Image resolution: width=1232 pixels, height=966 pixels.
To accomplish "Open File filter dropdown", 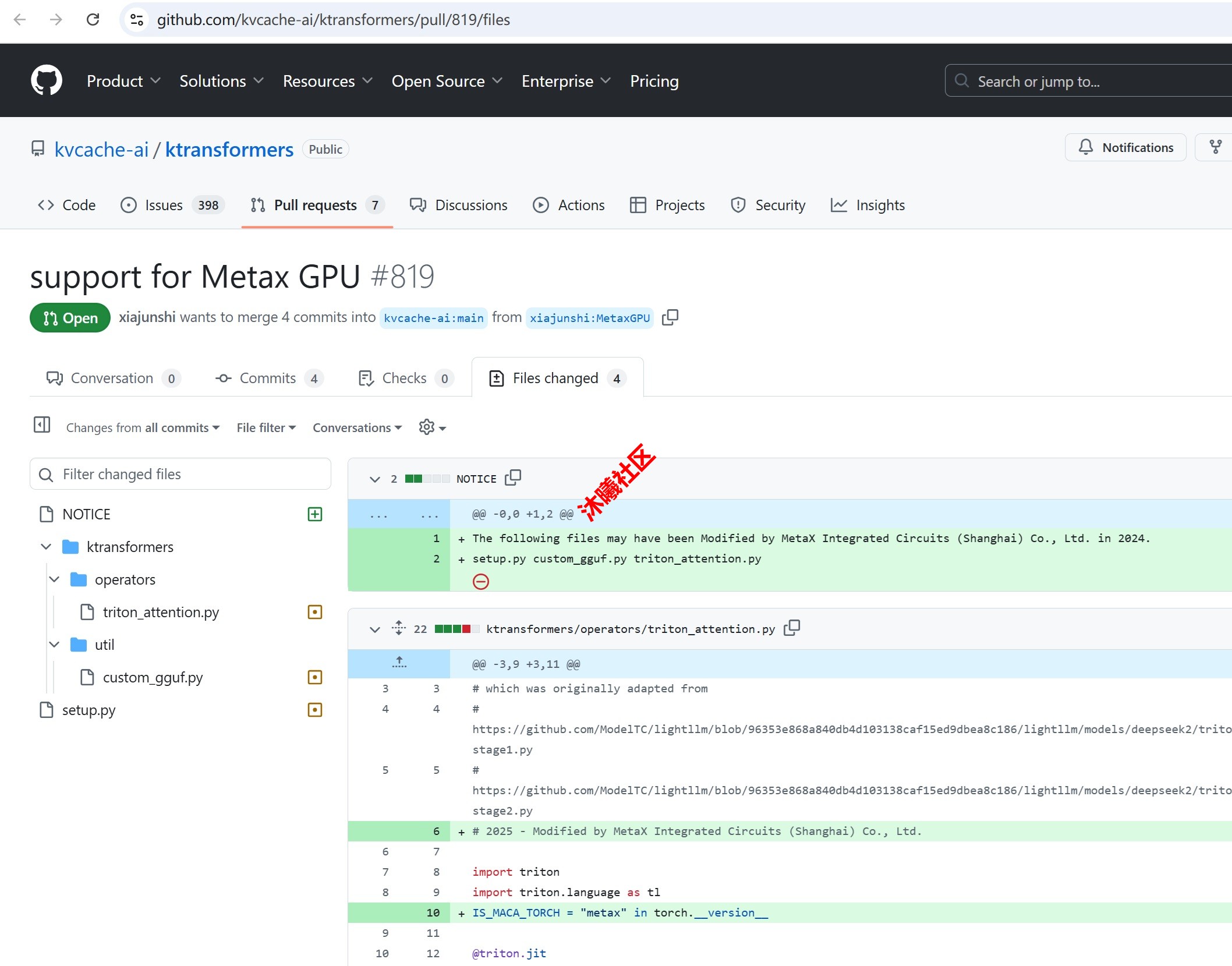I will pyautogui.click(x=266, y=427).
